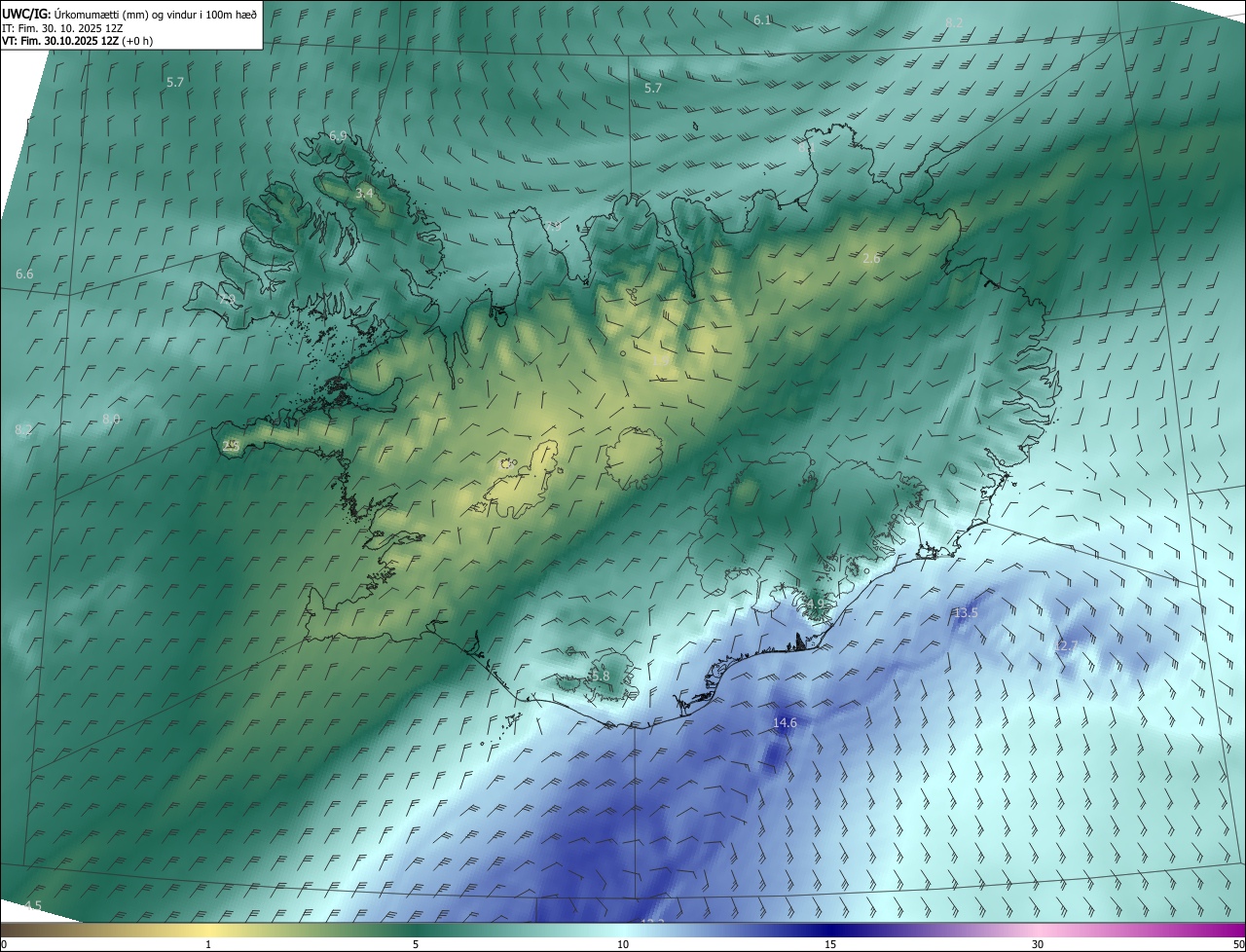Click the 6.9 value label over the Westfjords
Image resolution: width=1246 pixels, height=952 pixels.
338,135
